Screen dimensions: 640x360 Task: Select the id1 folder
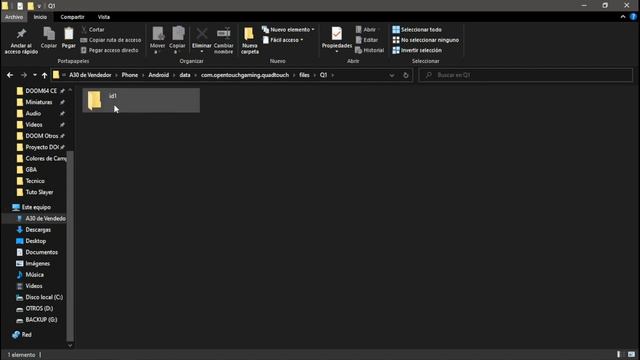(141, 100)
